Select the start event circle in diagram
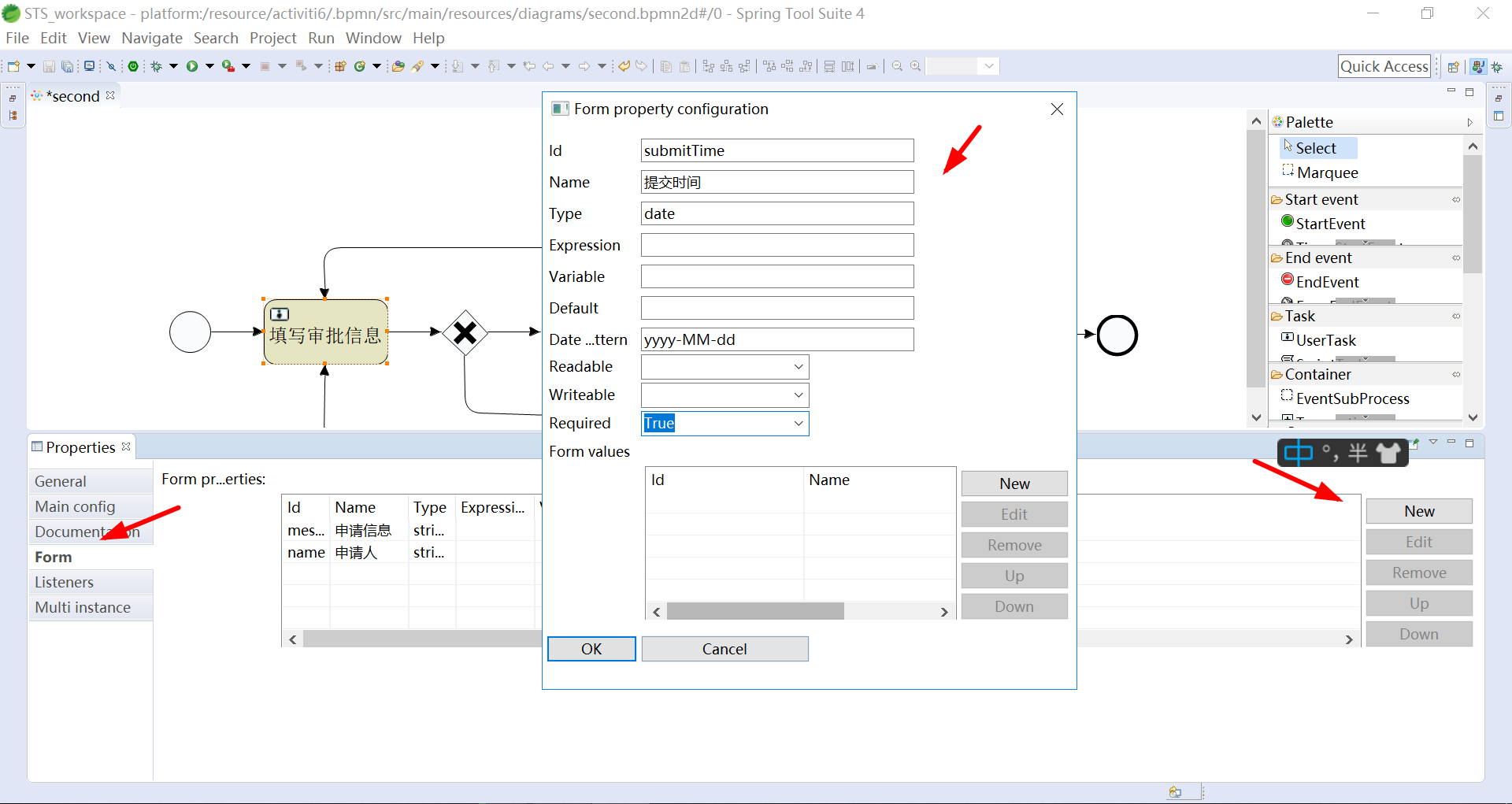The height and width of the screenshot is (804, 1512). pos(190,332)
